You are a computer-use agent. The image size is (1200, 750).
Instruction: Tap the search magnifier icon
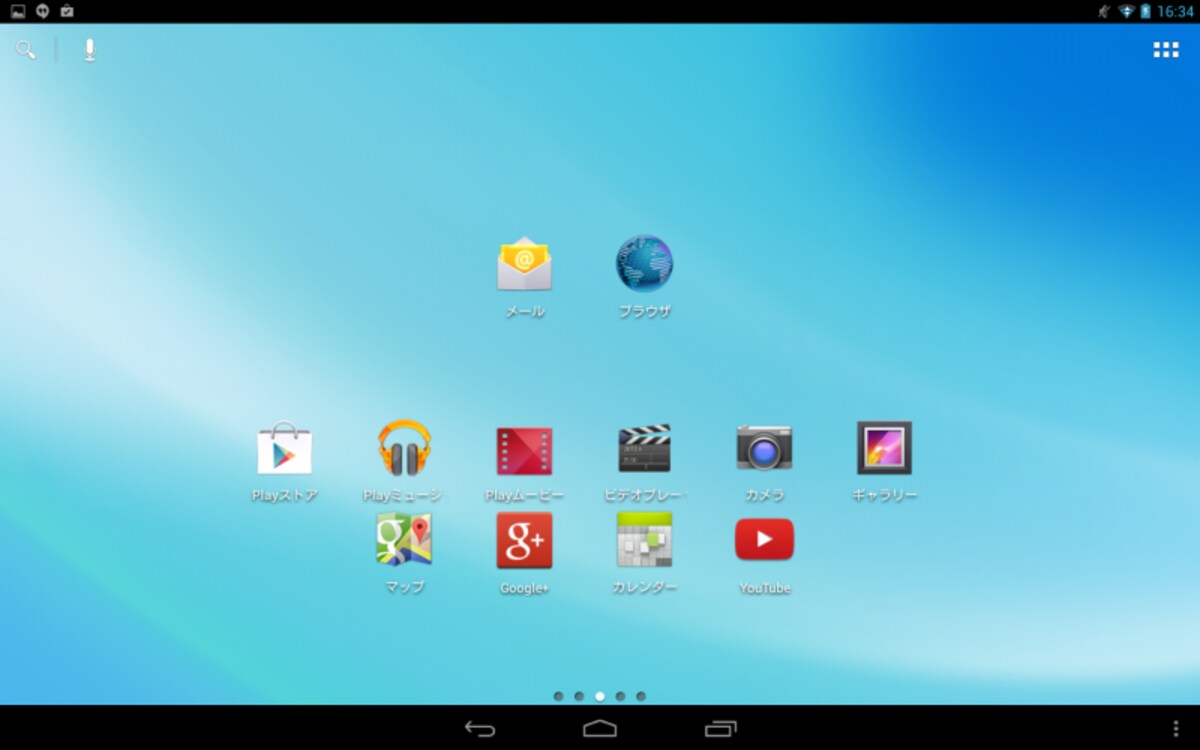pyautogui.click(x=25, y=49)
